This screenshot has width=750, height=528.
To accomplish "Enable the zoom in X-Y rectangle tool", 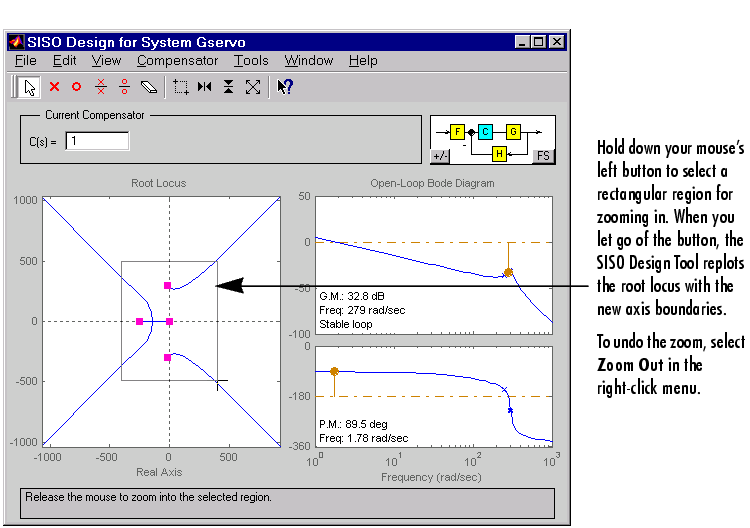I will click(181, 87).
